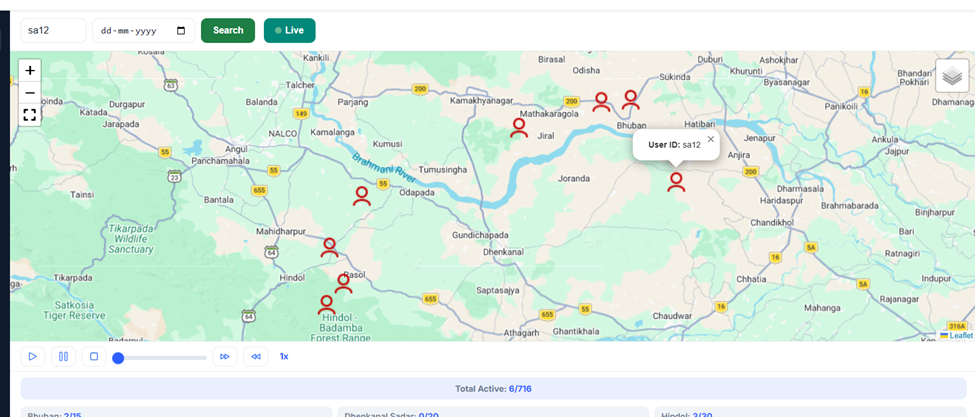Click the user marker below the sa12 popup
This screenshot has width=975, height=417.
676,182
